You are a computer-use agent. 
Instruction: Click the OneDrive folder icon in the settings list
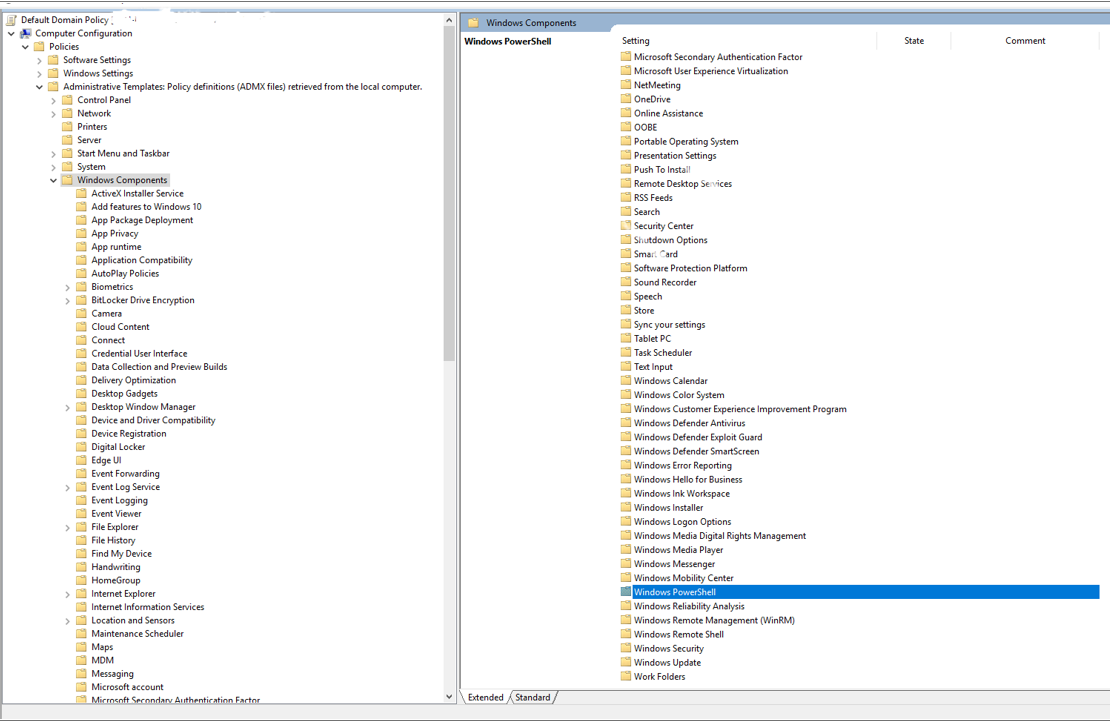point(626,99)
